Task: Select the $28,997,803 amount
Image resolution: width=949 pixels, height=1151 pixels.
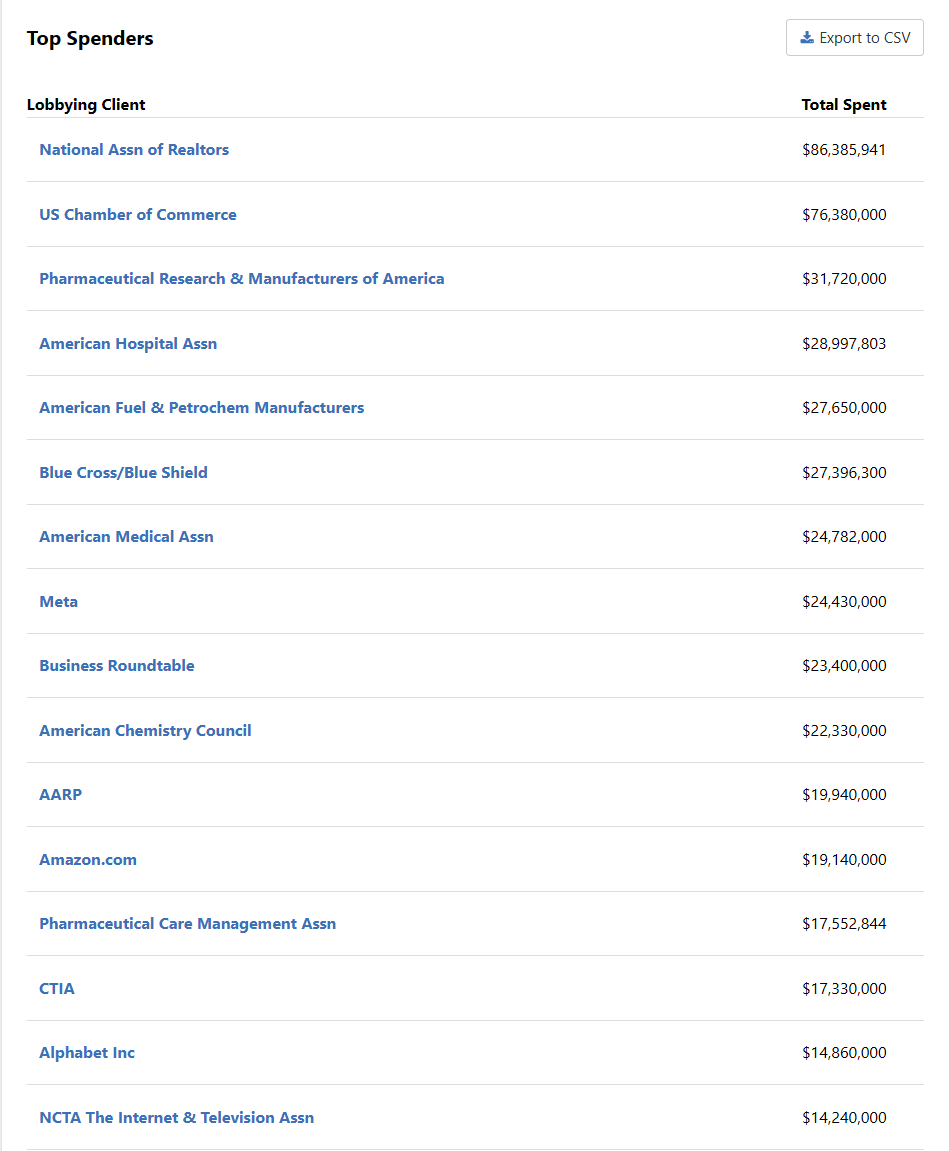Action: pos(844,344)
